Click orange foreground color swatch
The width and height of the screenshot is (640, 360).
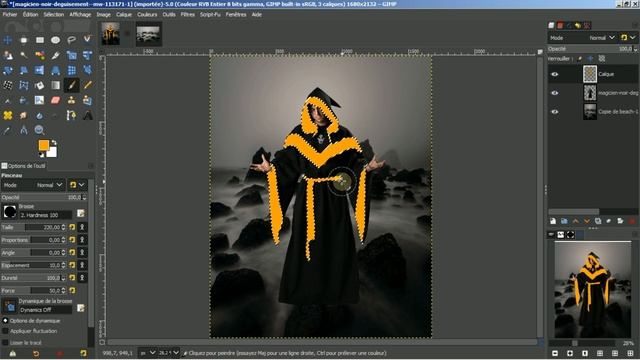tap(43, 144)
